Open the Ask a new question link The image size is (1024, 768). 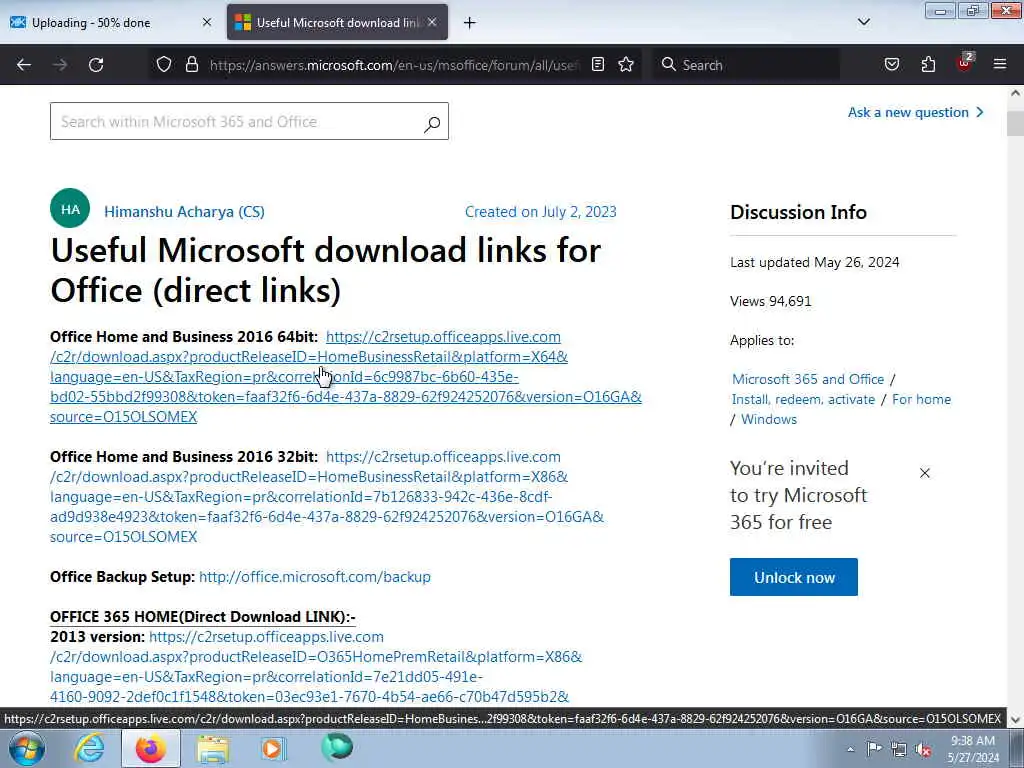916,112
